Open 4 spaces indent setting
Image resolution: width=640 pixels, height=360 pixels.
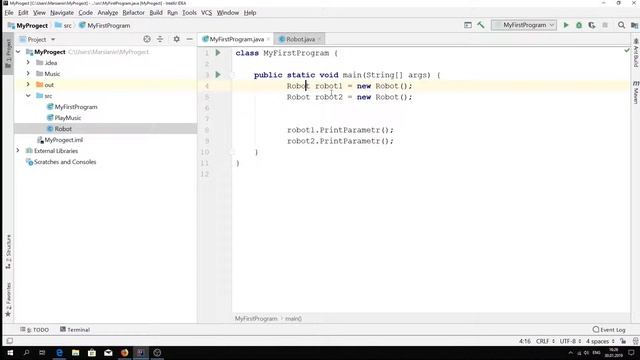pos(600,341)
